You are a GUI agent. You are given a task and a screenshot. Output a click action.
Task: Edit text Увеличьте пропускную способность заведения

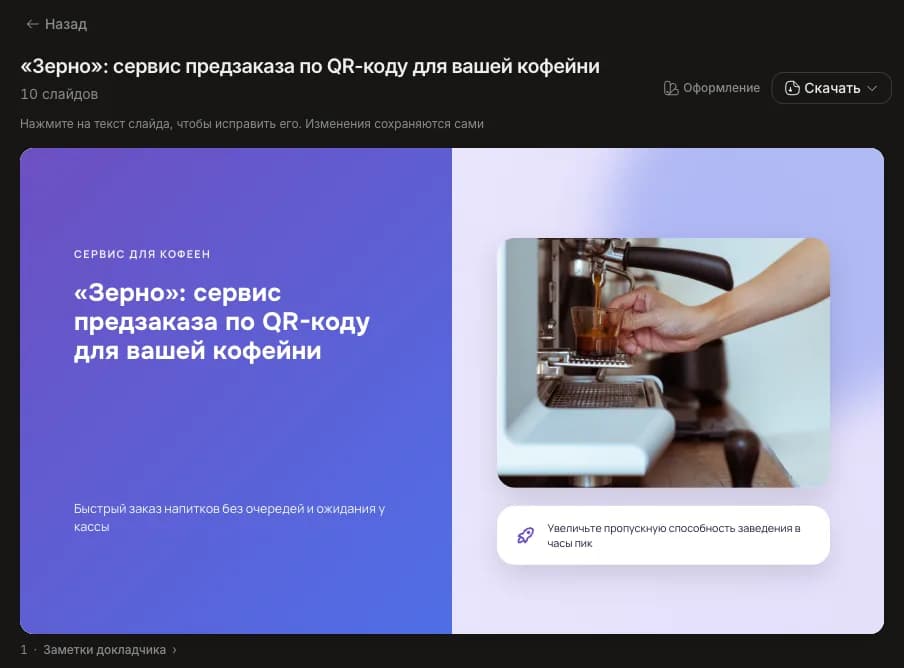coord(674,535)
